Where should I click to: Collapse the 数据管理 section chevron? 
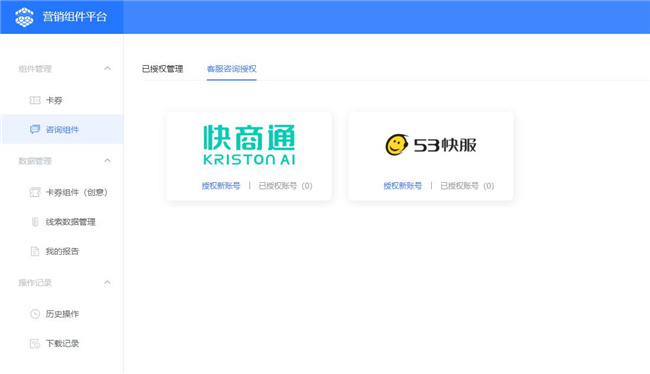[x=107, y=160]
